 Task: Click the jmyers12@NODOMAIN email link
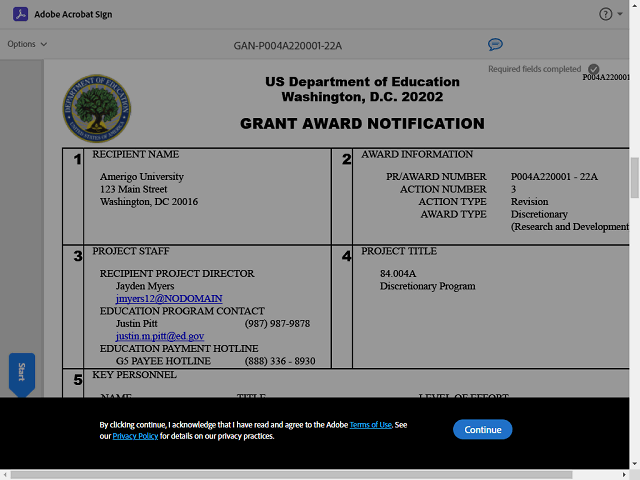click(x=169, y=299)
